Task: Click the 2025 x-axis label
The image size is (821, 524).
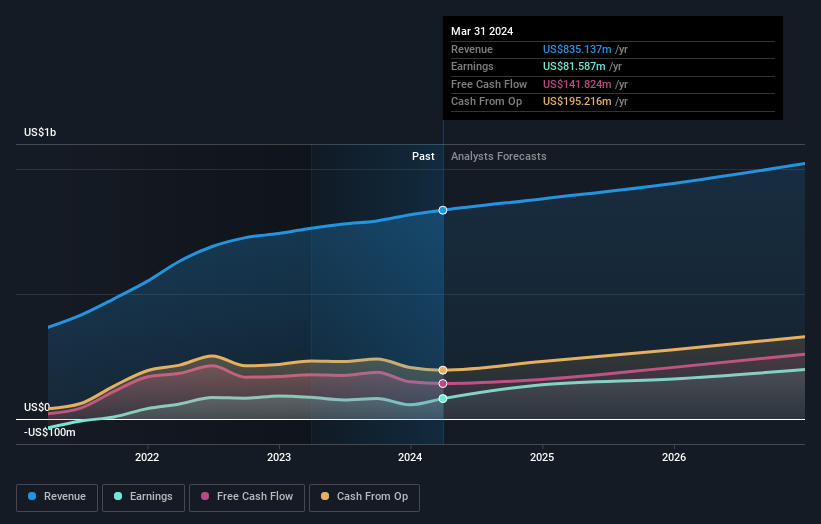Action: tap(542, 457)
